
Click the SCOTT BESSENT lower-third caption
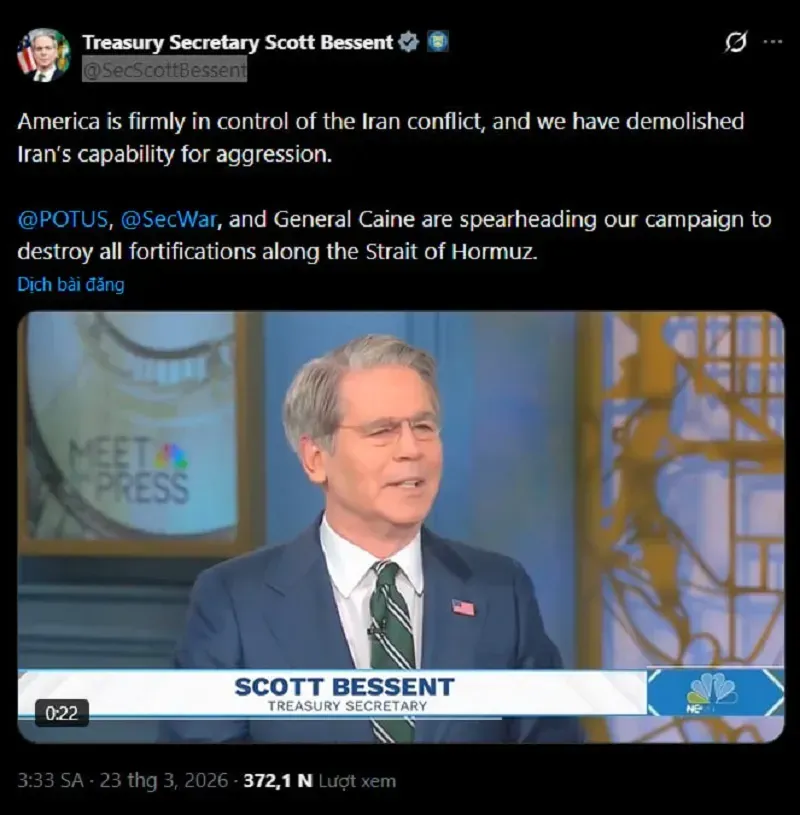(x=344, y=693)
